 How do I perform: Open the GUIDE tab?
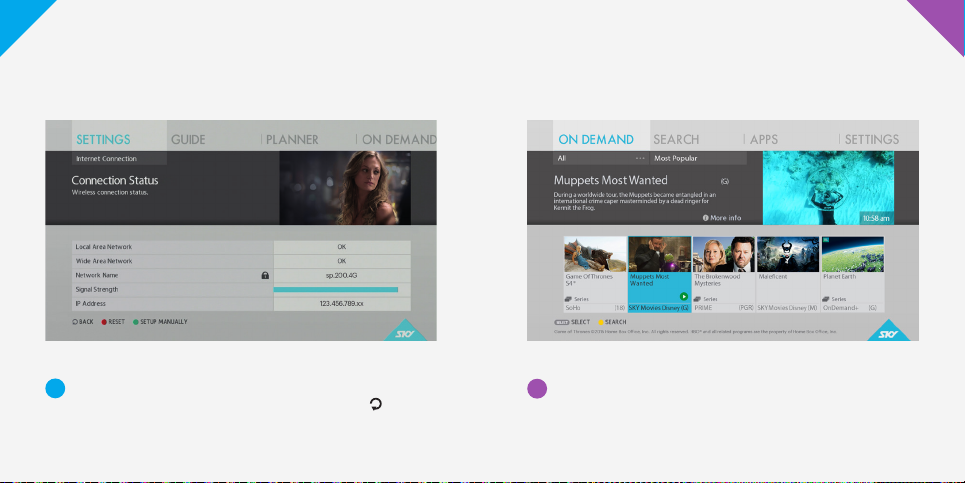coord(188,140)
